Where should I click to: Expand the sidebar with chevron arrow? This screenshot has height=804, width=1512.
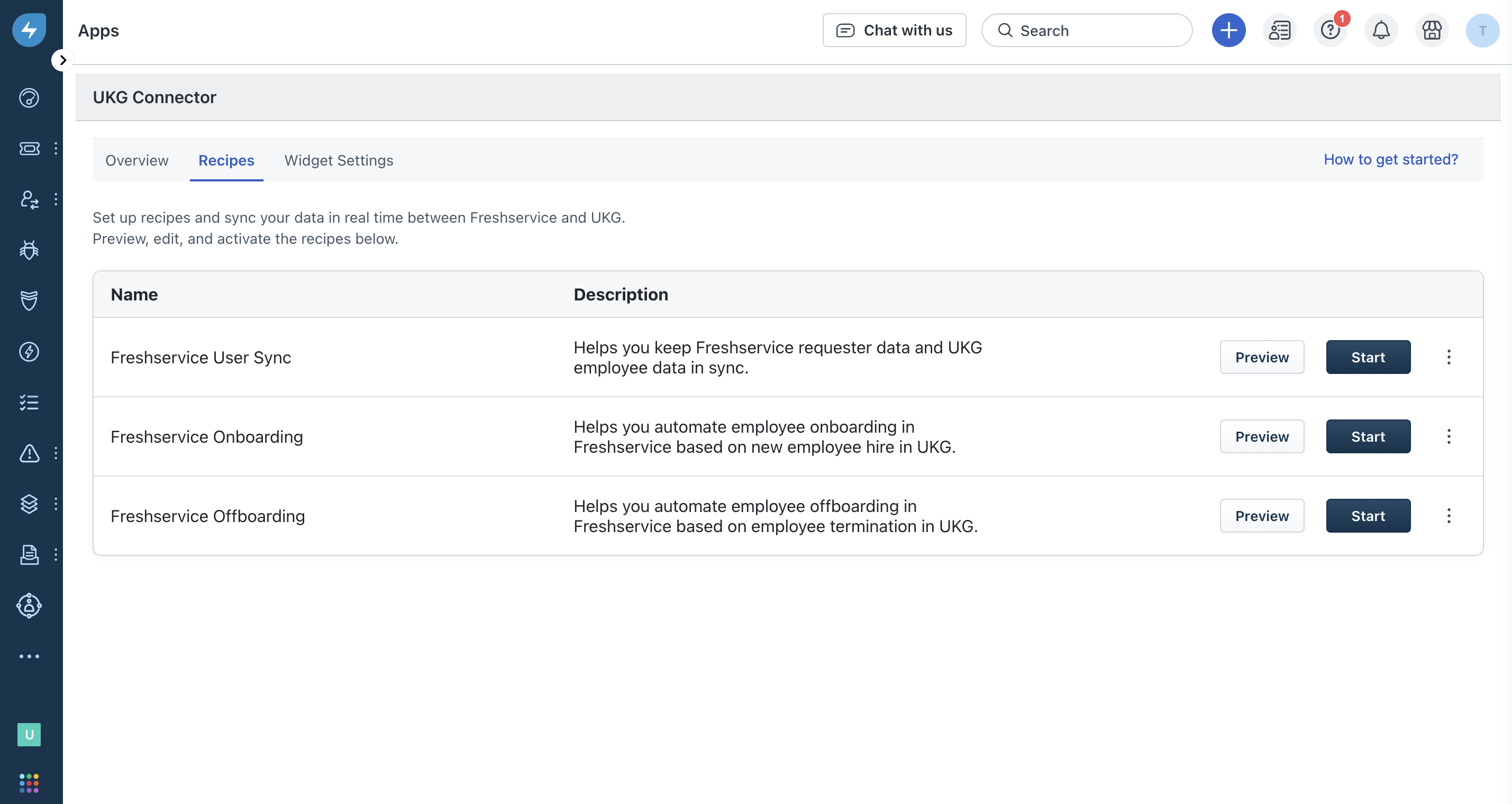[x=63, y=60]
